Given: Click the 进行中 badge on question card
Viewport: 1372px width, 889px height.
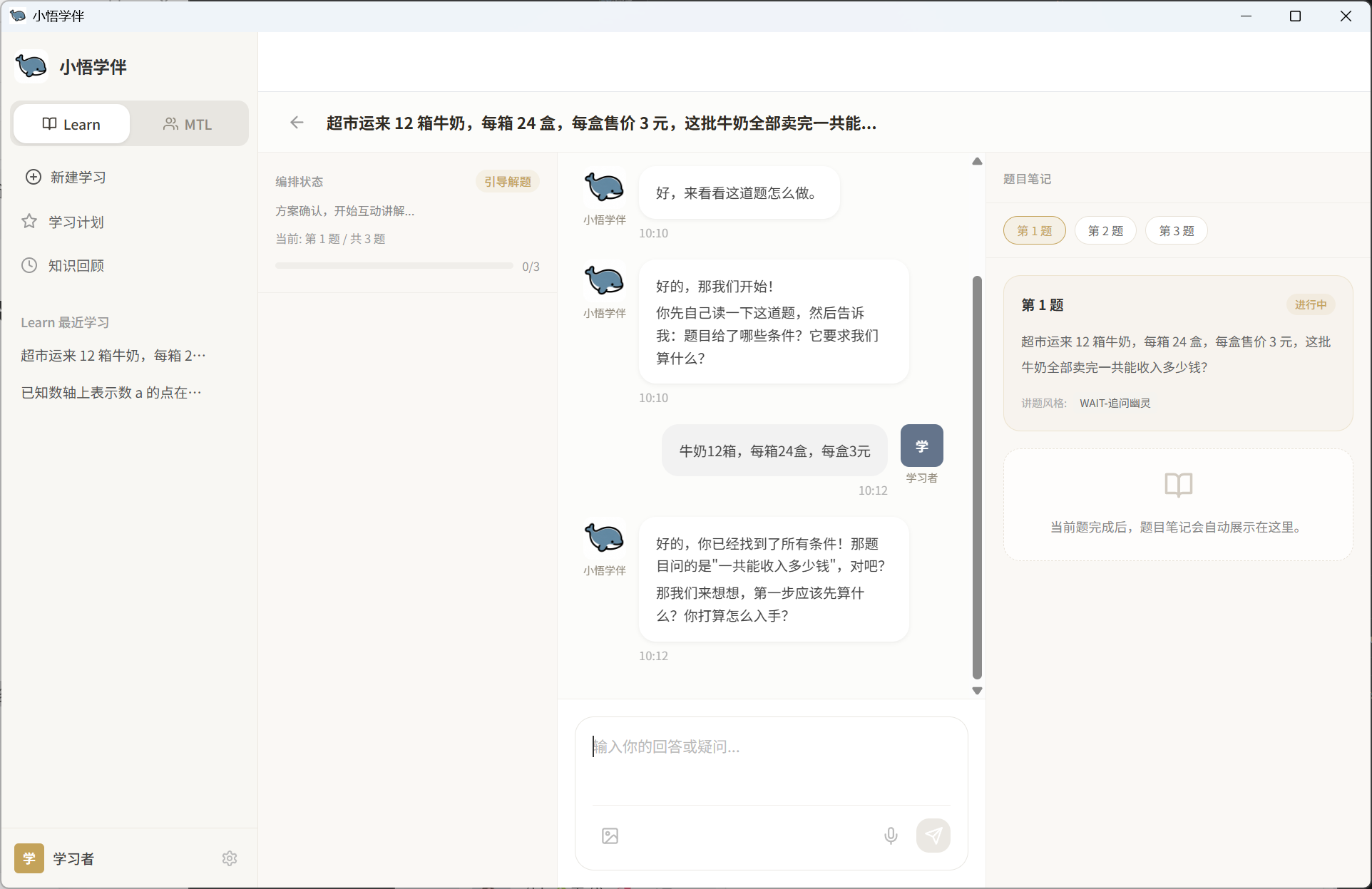Looking at the screenshot, I should (x=1311, y=304).
